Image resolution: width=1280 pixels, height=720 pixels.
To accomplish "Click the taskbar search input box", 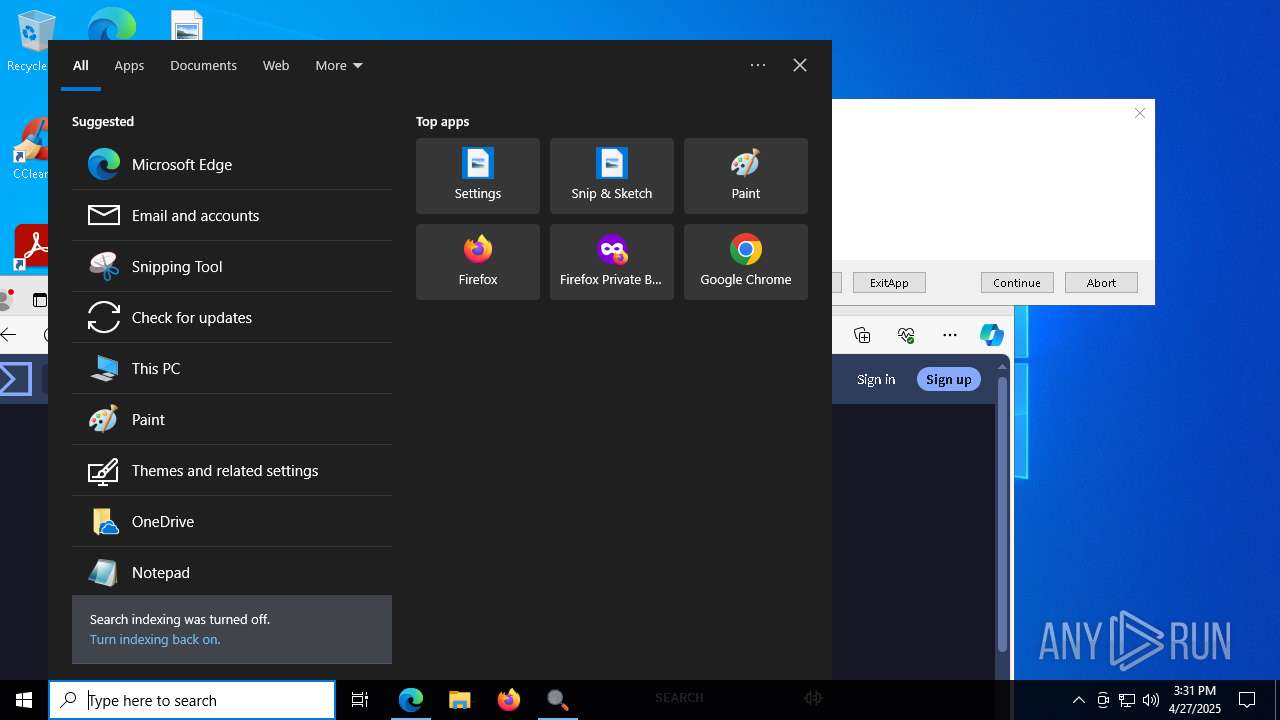I will click(x=192, y=700).
